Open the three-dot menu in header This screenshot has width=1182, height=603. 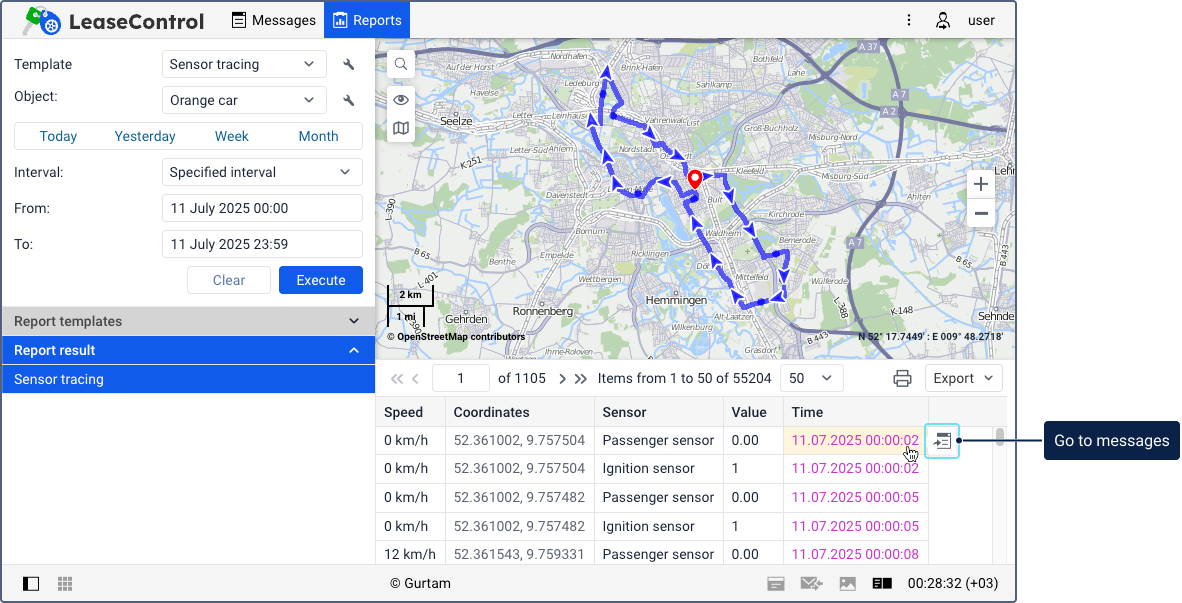[908, 20]
